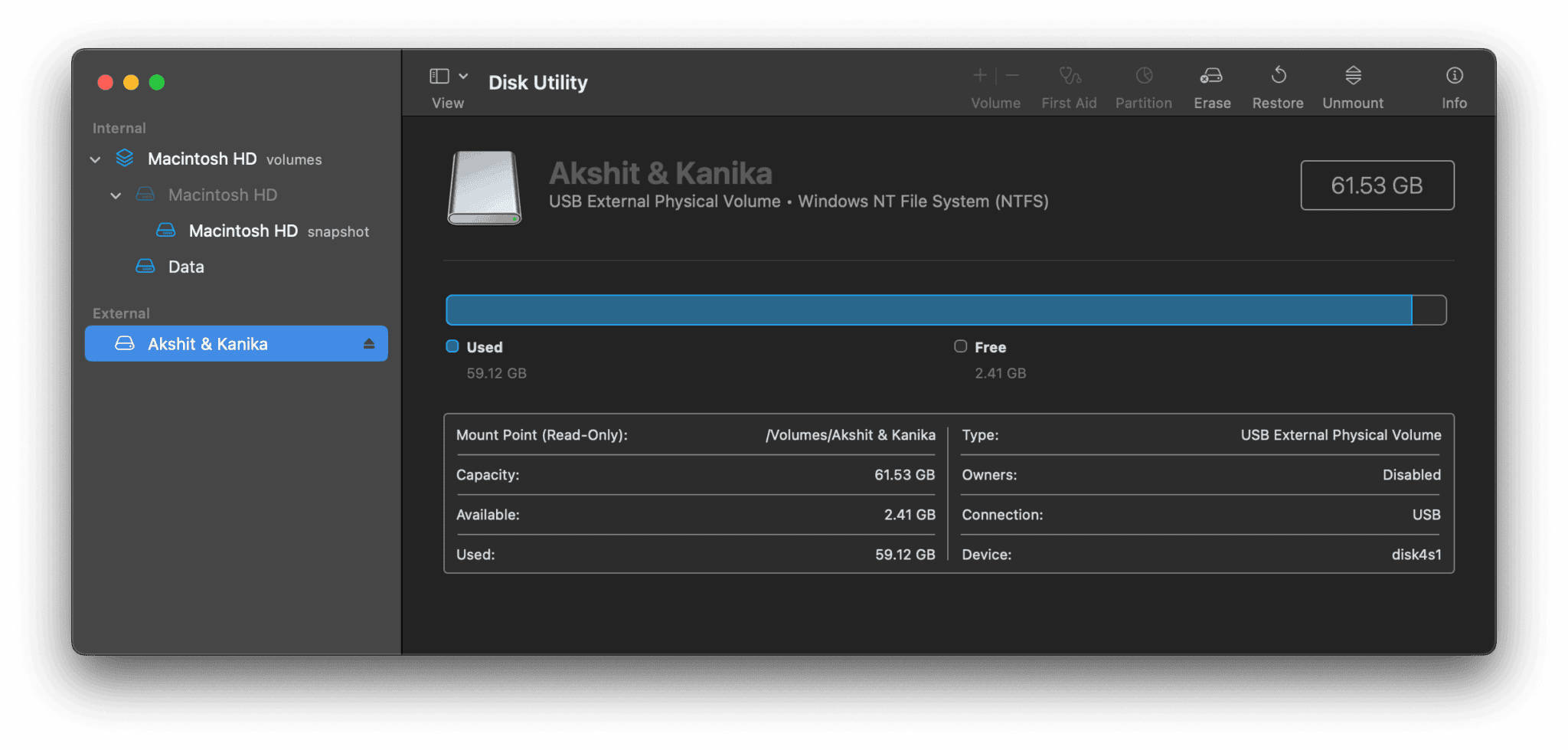Open the Info panel icon
This screenshot has height=750, width=1568.
[1454, 76]
